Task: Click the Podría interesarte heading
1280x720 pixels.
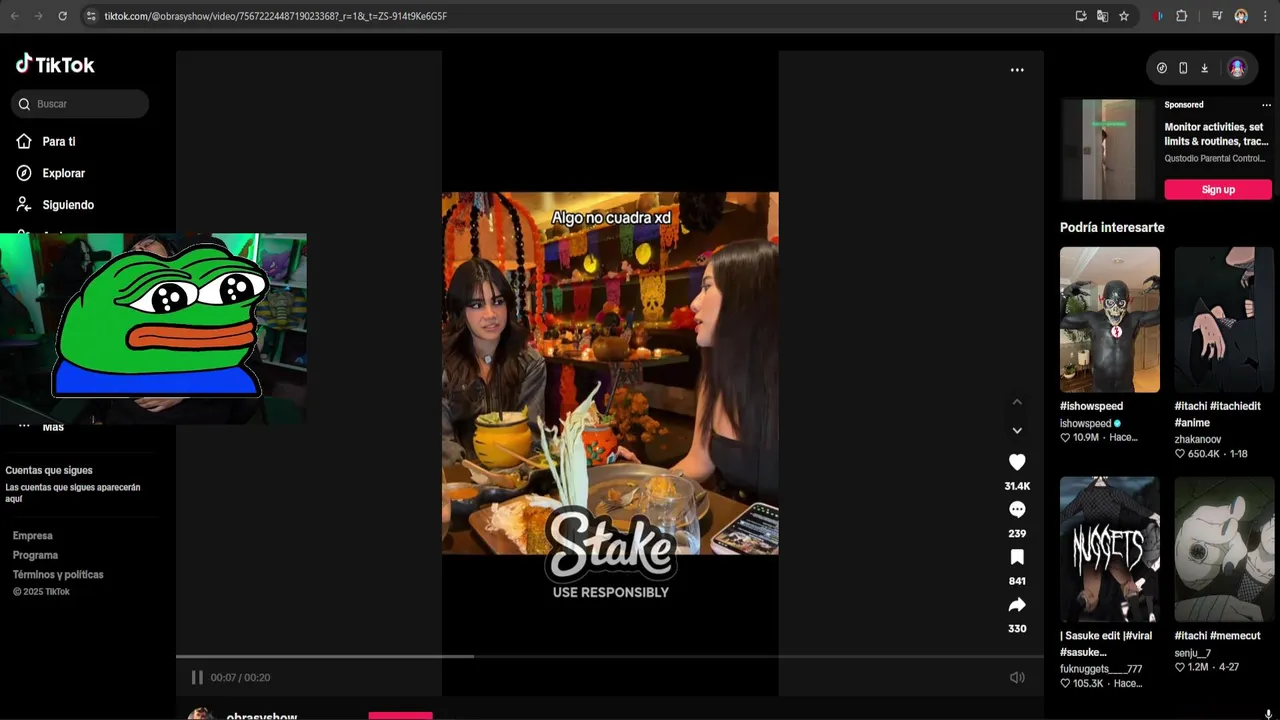Action: coord(1112,227)
